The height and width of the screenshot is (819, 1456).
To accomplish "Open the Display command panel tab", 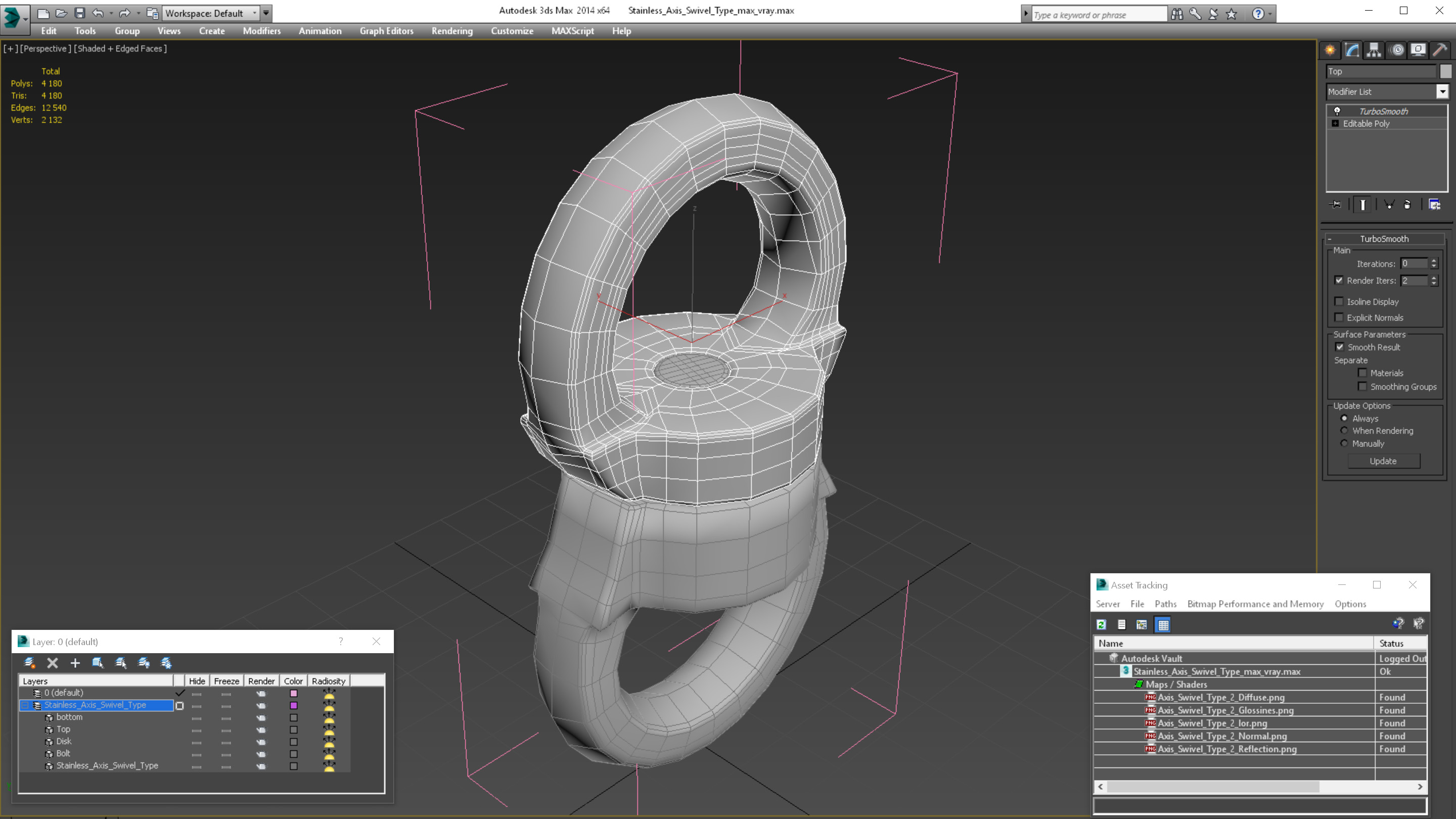I will [1418, 51].
